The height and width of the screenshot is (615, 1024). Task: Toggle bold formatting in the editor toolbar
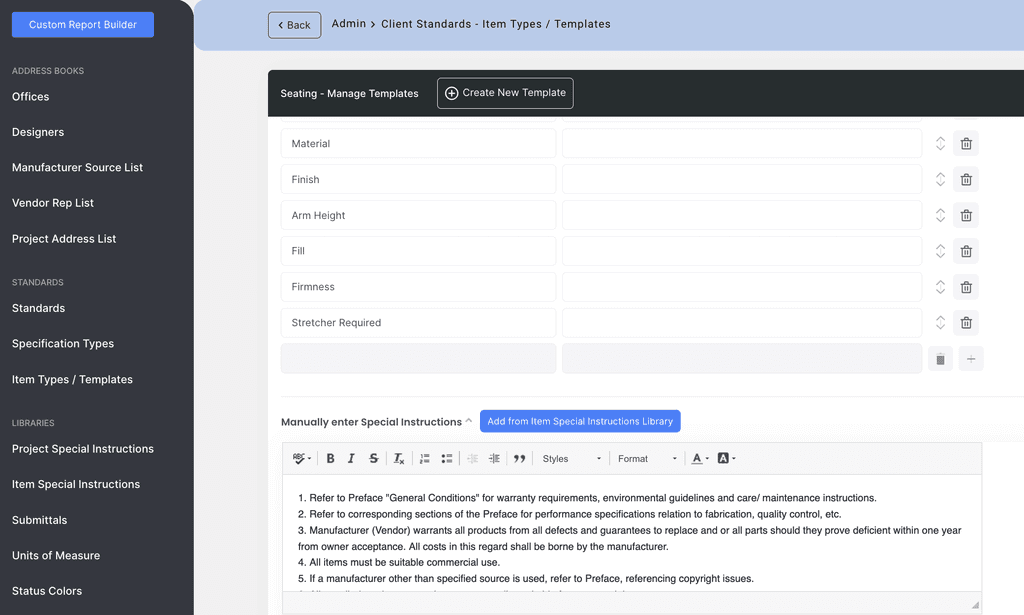click(330, 458)
